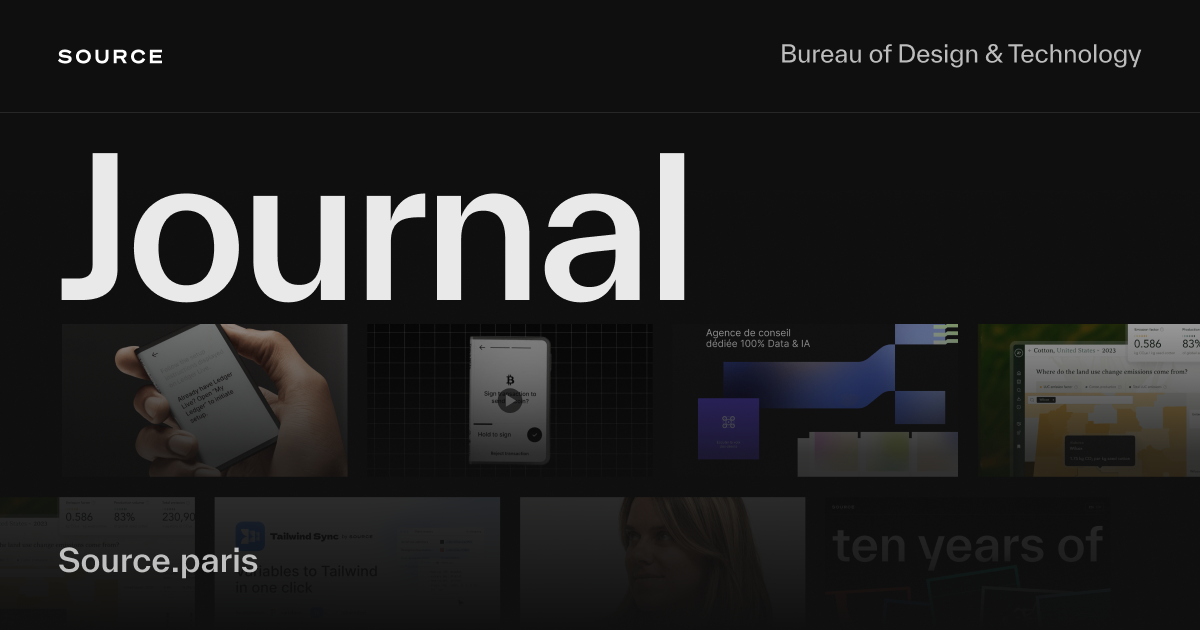Click the Bureau of Design & Technology tagline
This screenshot has height=630, width=1200.
click(x=960, y=54)
